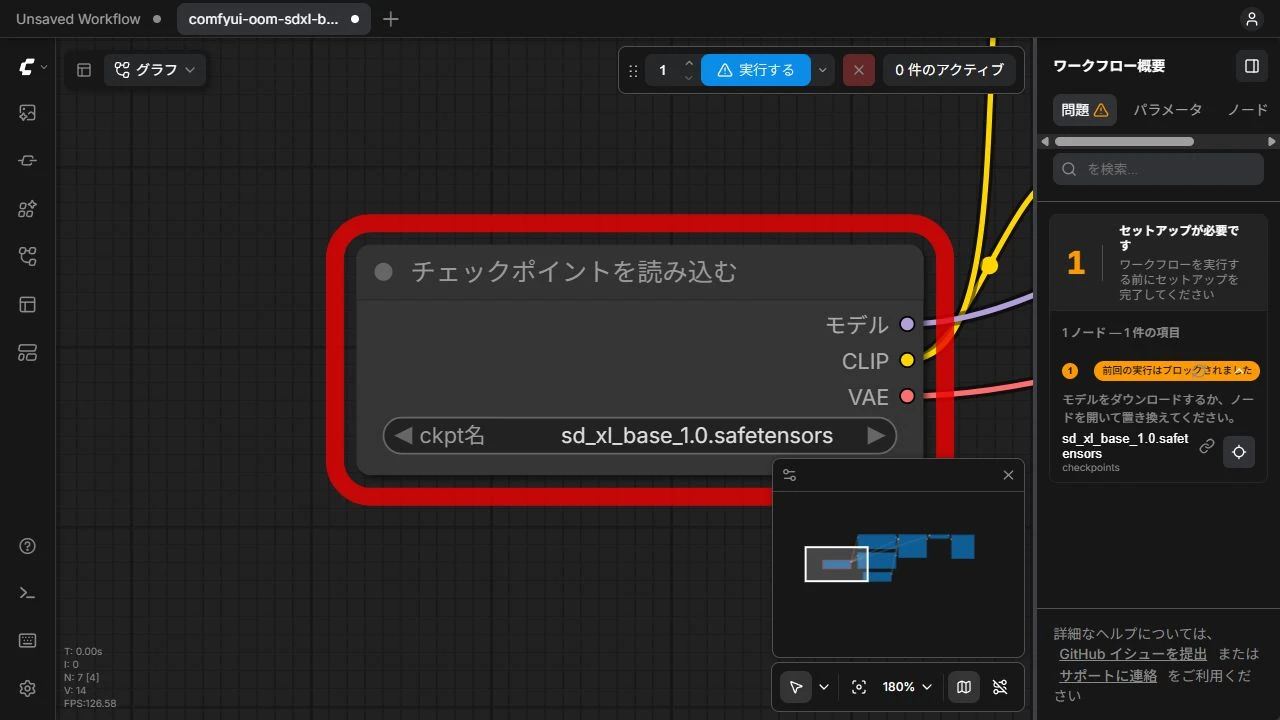Toggle link visibility in the canvas toolbar
This screenshot has height=720, width=1280.
pos(1000,687)
